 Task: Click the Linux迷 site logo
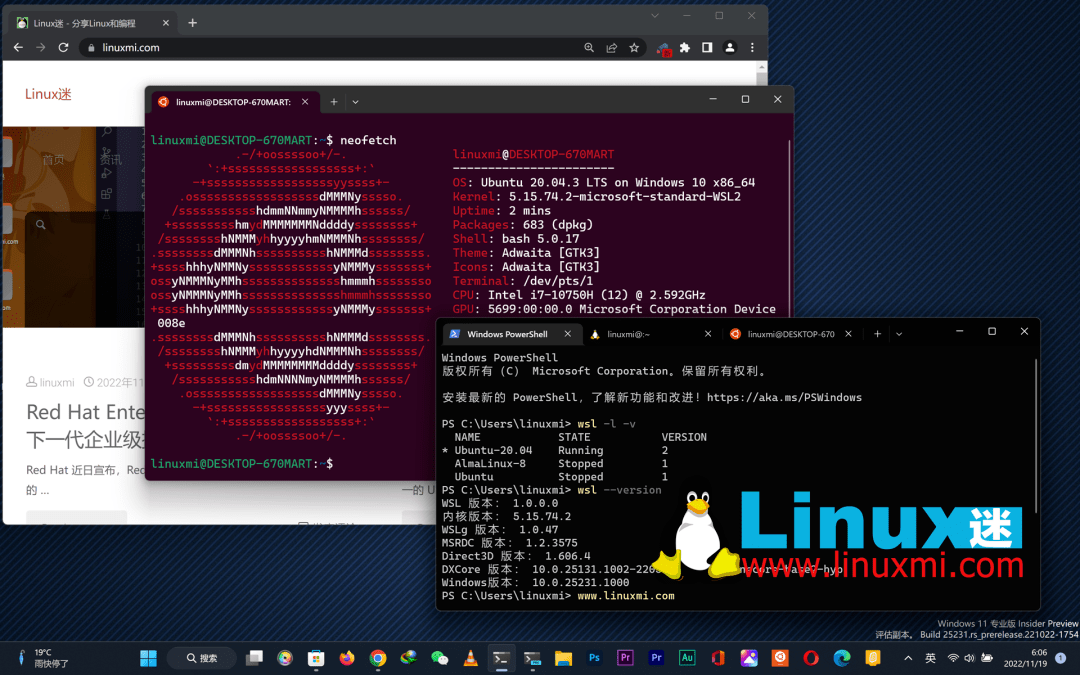pyautogui.click(x=48, y=94)
